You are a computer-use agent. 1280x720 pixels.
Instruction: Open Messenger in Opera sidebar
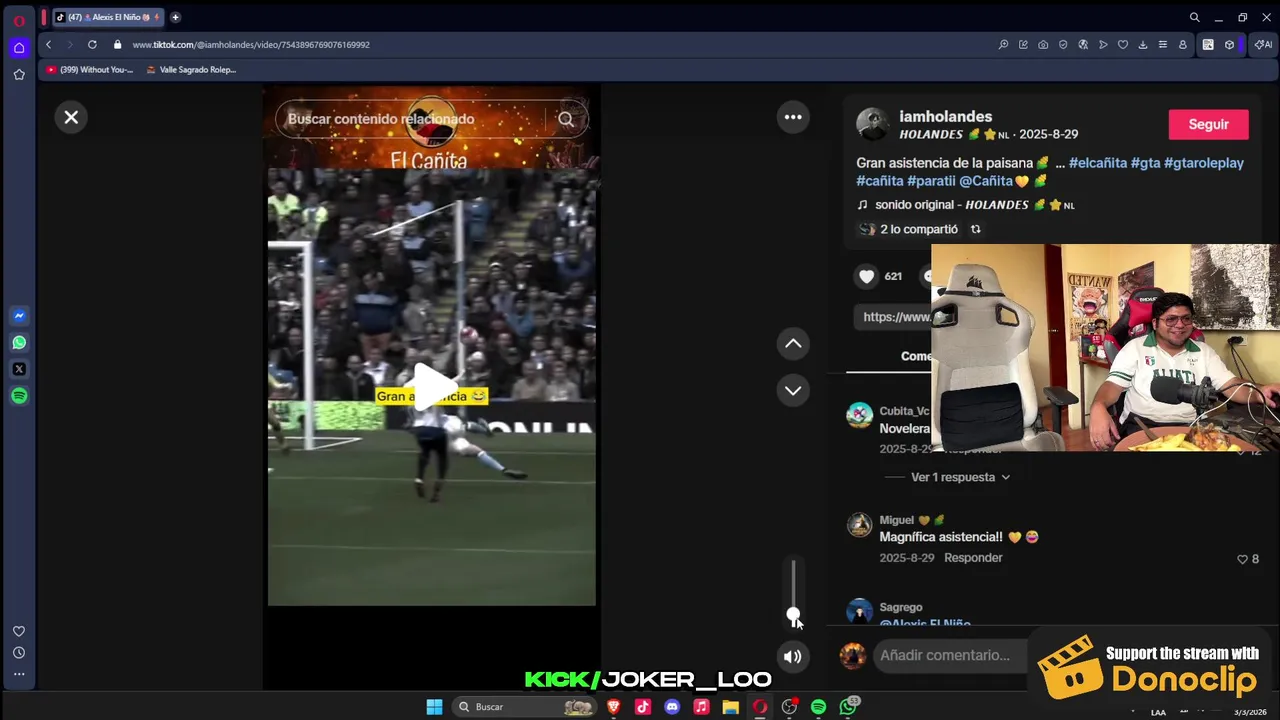click(19, 315)
